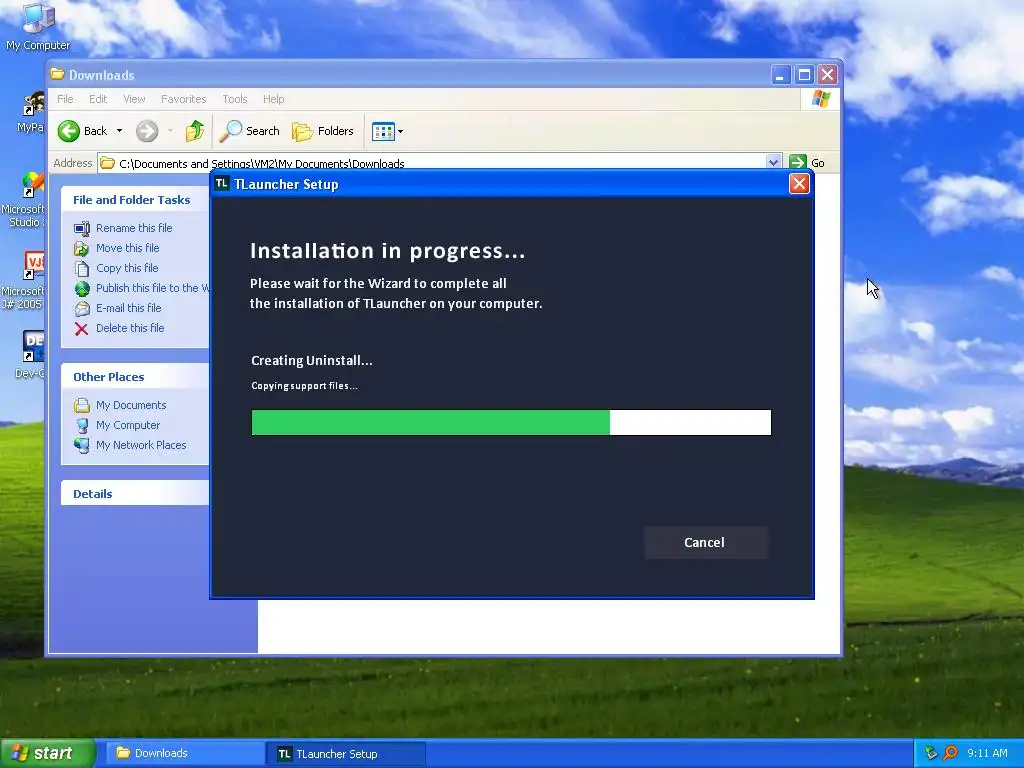This screenshot has height=768, width=1024.
Task: Open the Edit menu
Action: (x=98, y=99)
